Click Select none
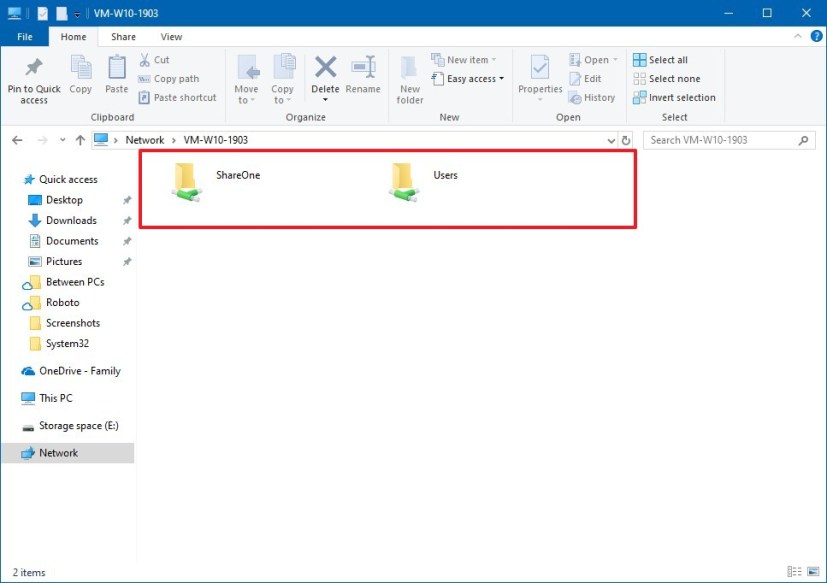The width and height of the screenshot is (827, 583). (x=667, y=79)
